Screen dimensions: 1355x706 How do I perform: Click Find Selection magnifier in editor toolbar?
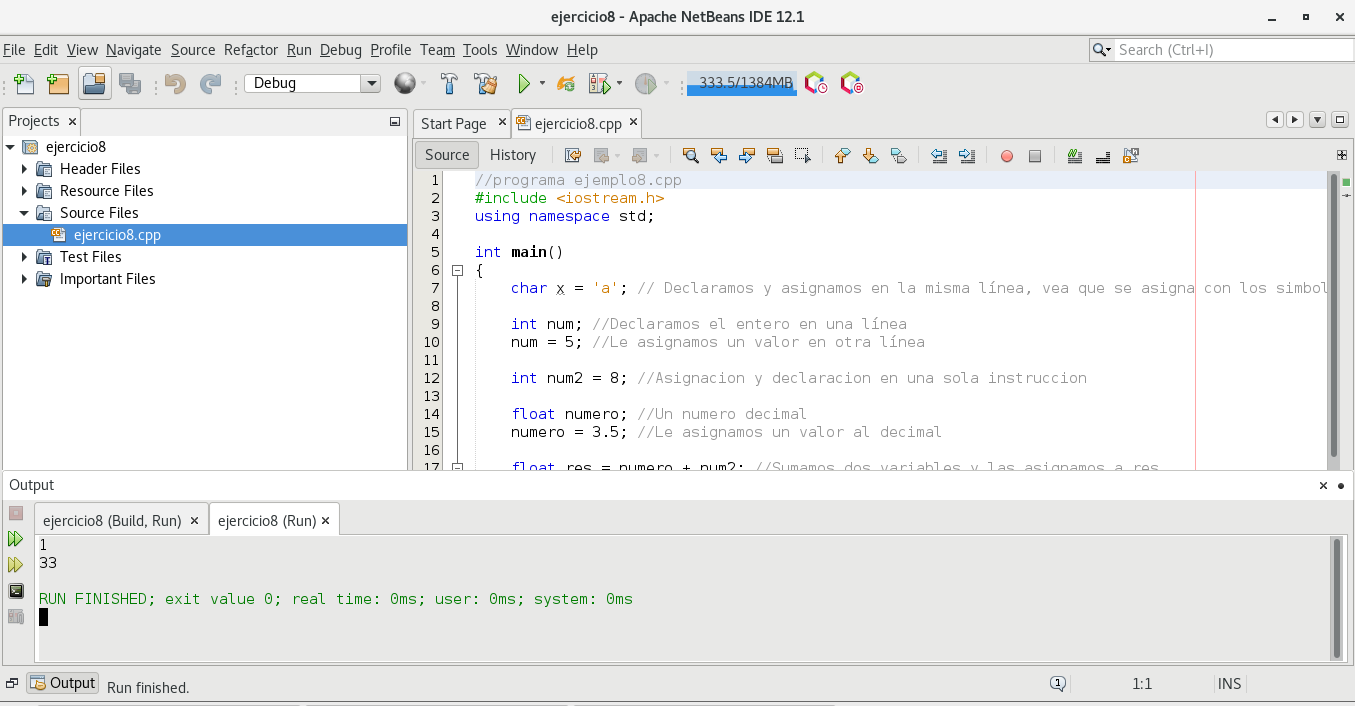pos(690,155)
